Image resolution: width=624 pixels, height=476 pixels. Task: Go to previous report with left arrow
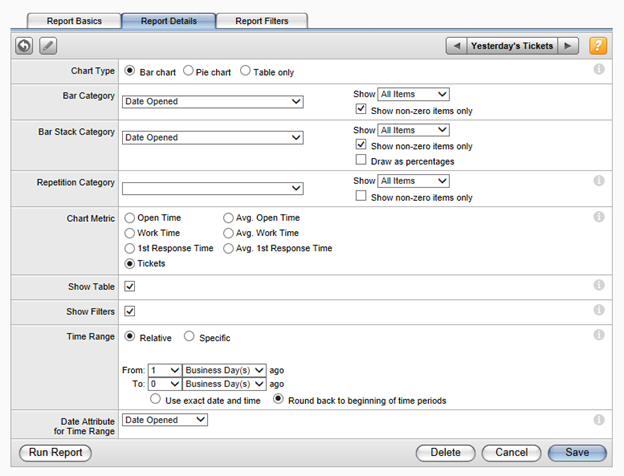[456, 46]
